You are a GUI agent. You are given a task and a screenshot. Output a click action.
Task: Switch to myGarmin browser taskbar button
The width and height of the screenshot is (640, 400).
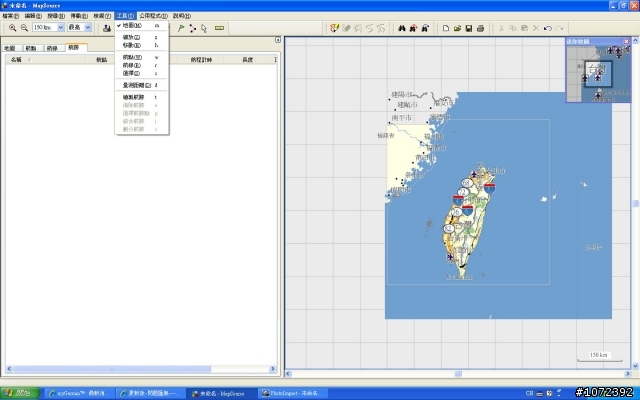coord(78,393)
